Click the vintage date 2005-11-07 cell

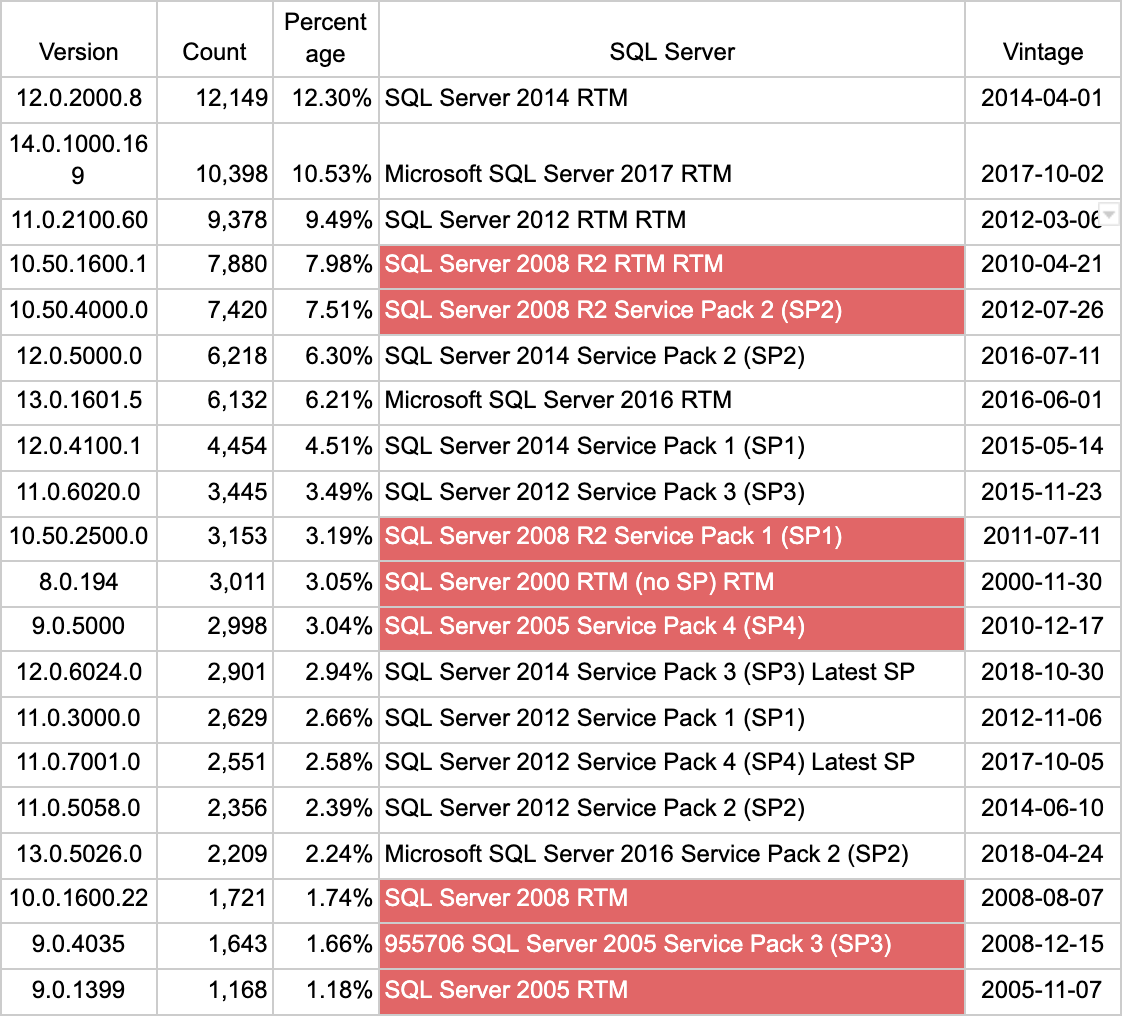click(1042, 990)
